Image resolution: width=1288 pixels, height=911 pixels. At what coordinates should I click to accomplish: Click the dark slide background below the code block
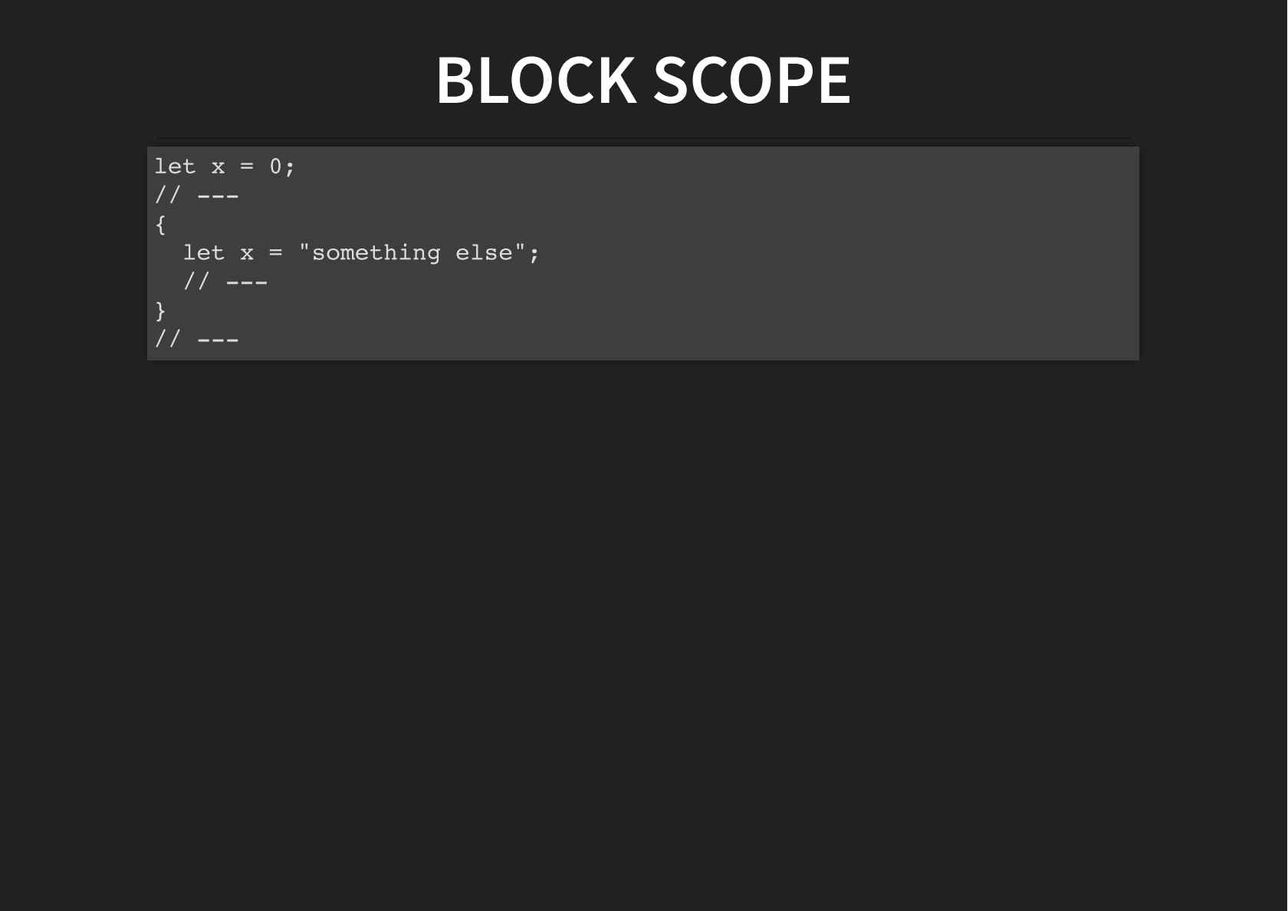(643, 630)
